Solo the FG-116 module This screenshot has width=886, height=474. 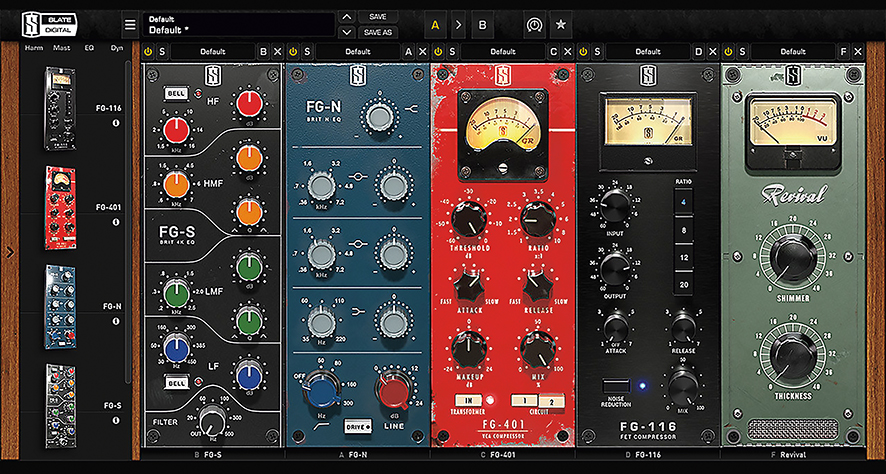click(597, 52)
